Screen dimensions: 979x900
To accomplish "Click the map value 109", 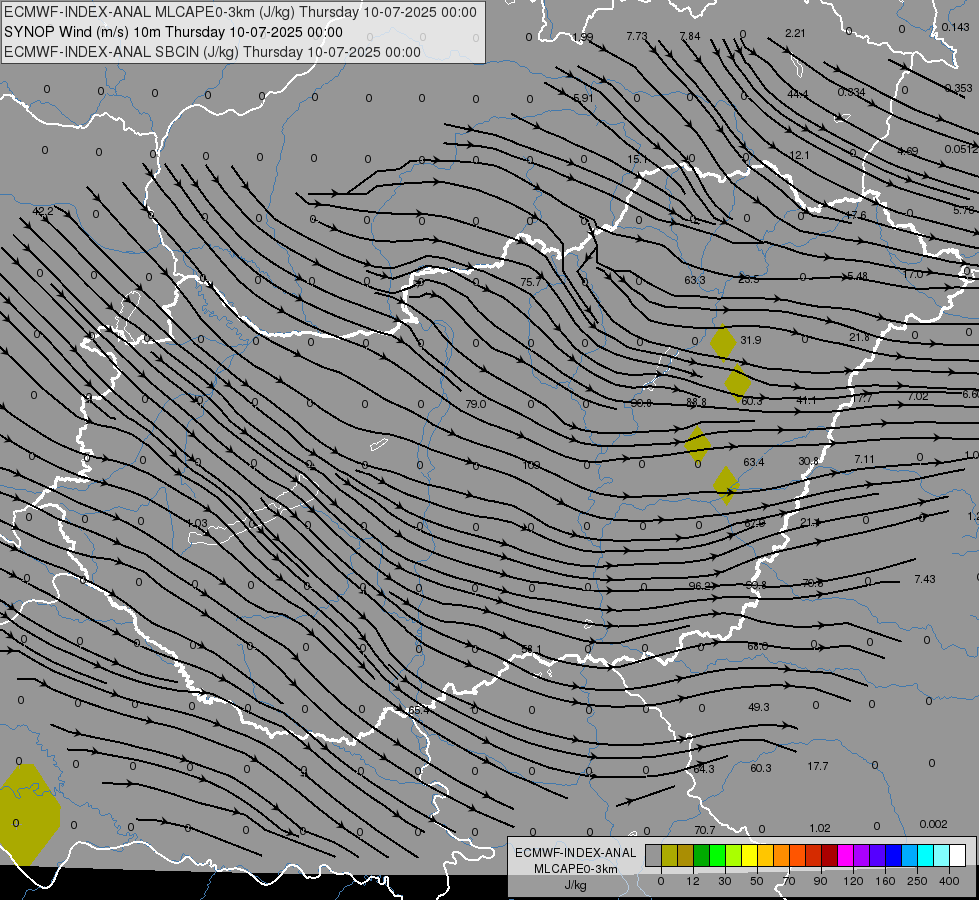I will click(531, 465).
